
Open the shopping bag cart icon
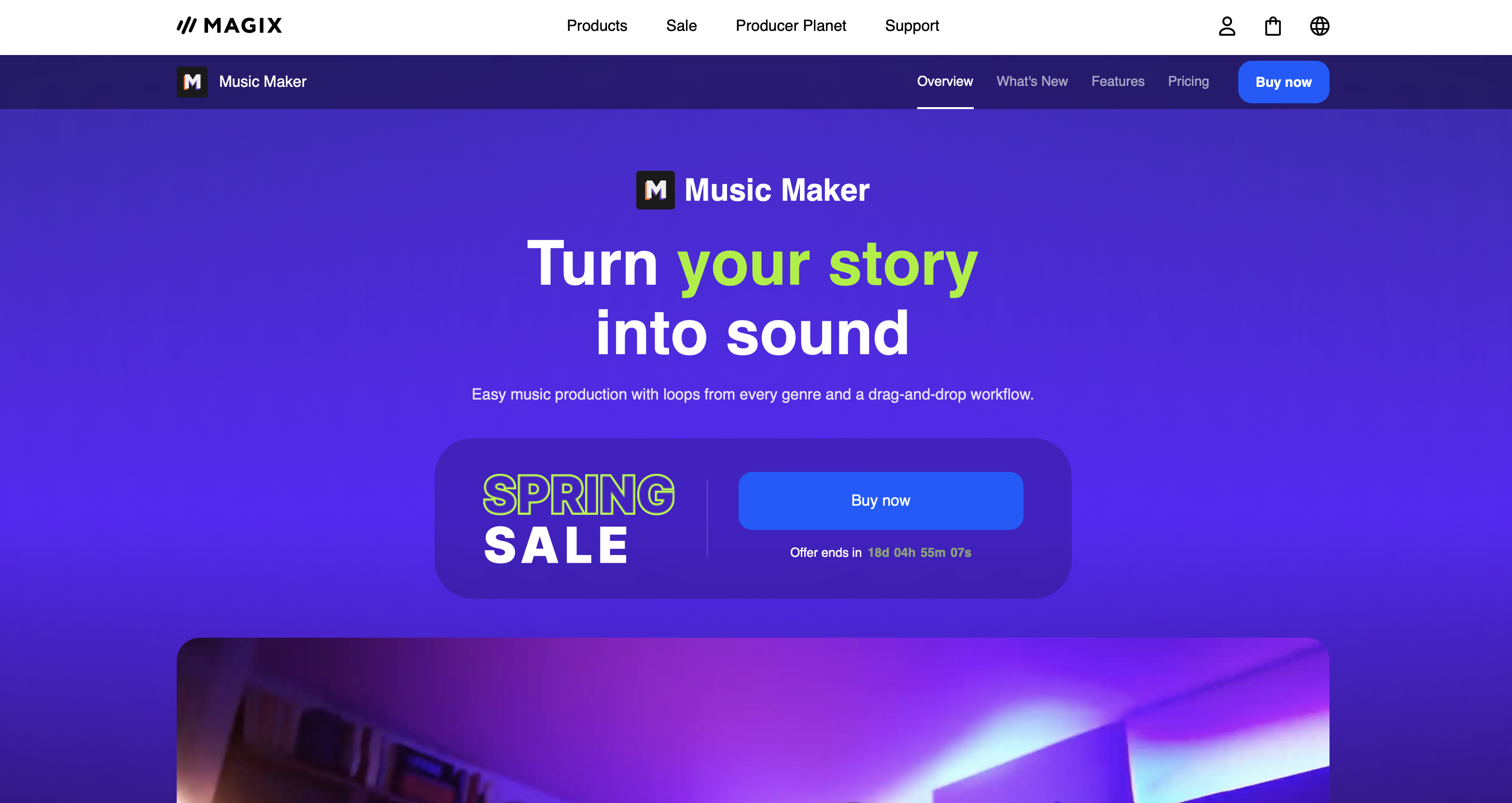(1273, 26)
